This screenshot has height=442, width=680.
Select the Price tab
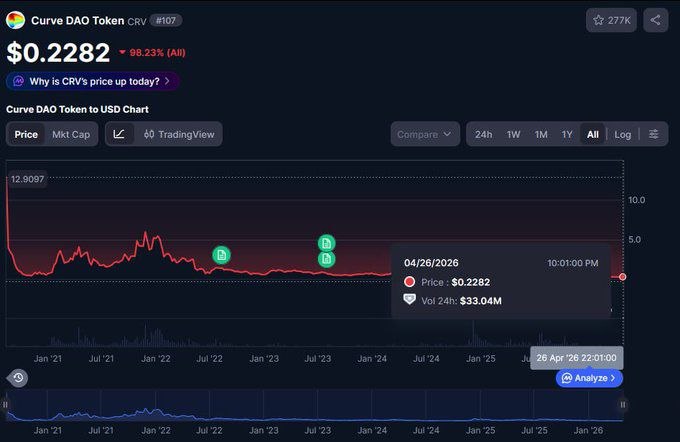[26, 134]
